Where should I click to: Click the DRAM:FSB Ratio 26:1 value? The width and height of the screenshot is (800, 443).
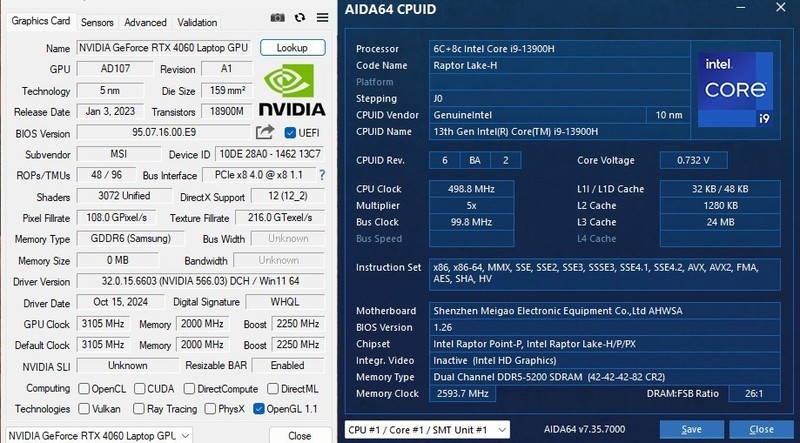tap(754, 393)
